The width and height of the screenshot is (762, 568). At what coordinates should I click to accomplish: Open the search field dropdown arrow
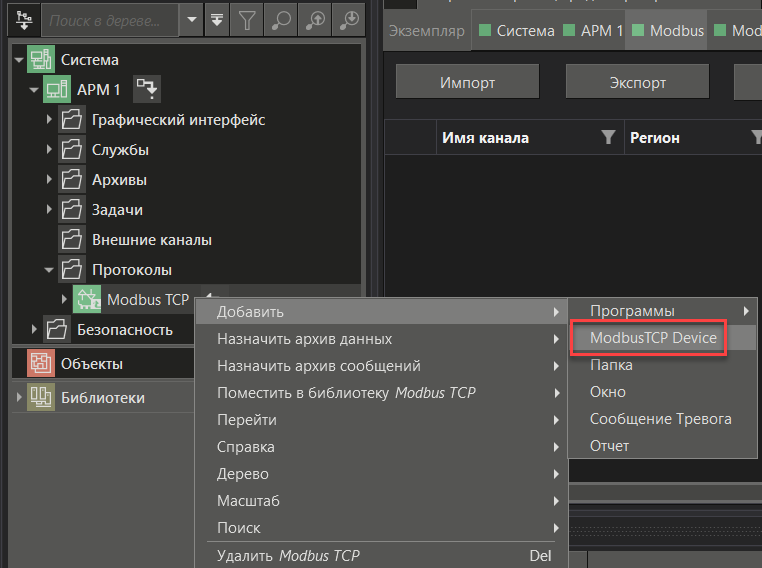pyautogui.click(x=190, y=19)
